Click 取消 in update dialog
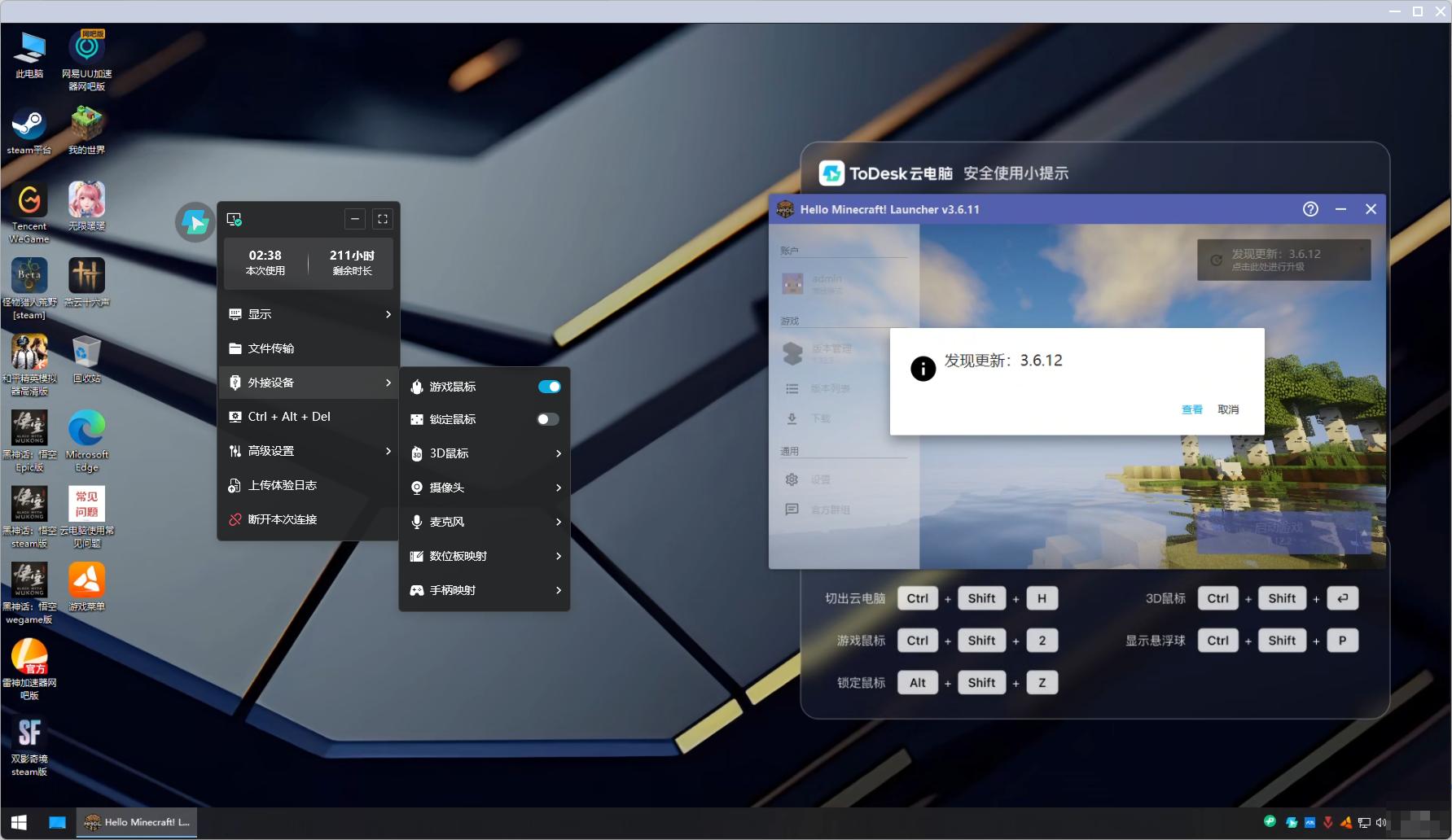This screenshot has width=1452, height=840. tap(1228, 409)
